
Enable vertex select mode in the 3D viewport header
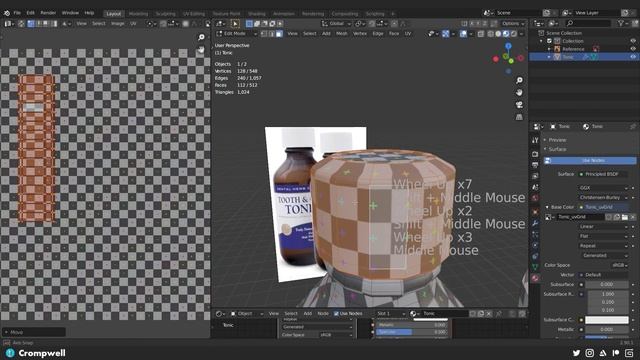click(264, 34)
